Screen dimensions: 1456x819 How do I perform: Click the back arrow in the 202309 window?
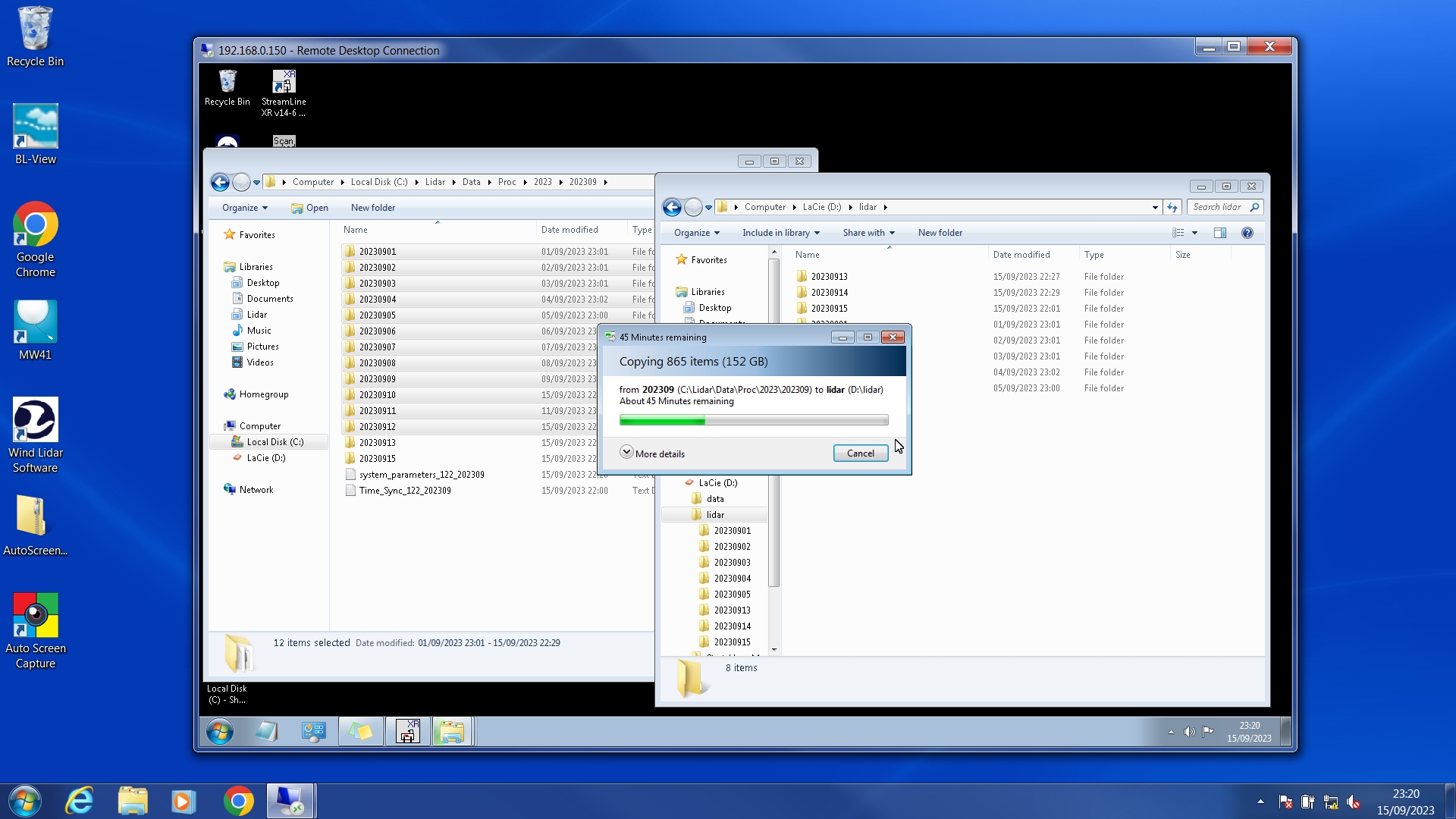[220, 182]
